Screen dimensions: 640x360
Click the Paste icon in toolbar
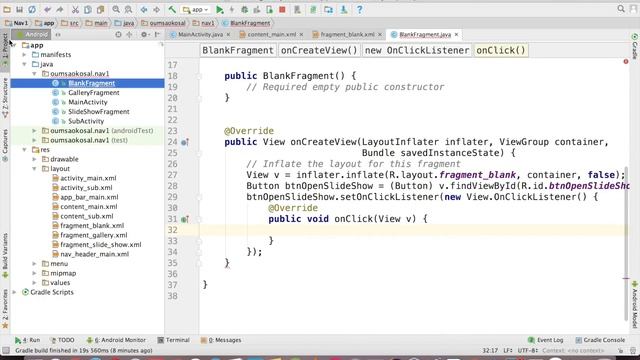(100, 9)
